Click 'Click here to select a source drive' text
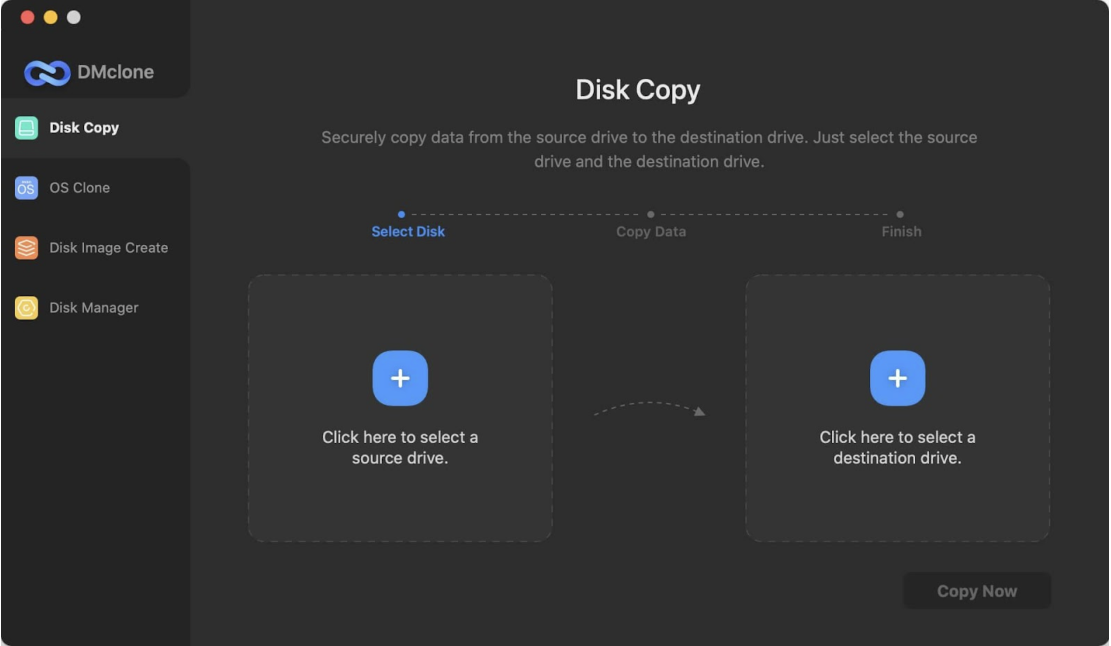The image size is (1111, 646). 400,448
